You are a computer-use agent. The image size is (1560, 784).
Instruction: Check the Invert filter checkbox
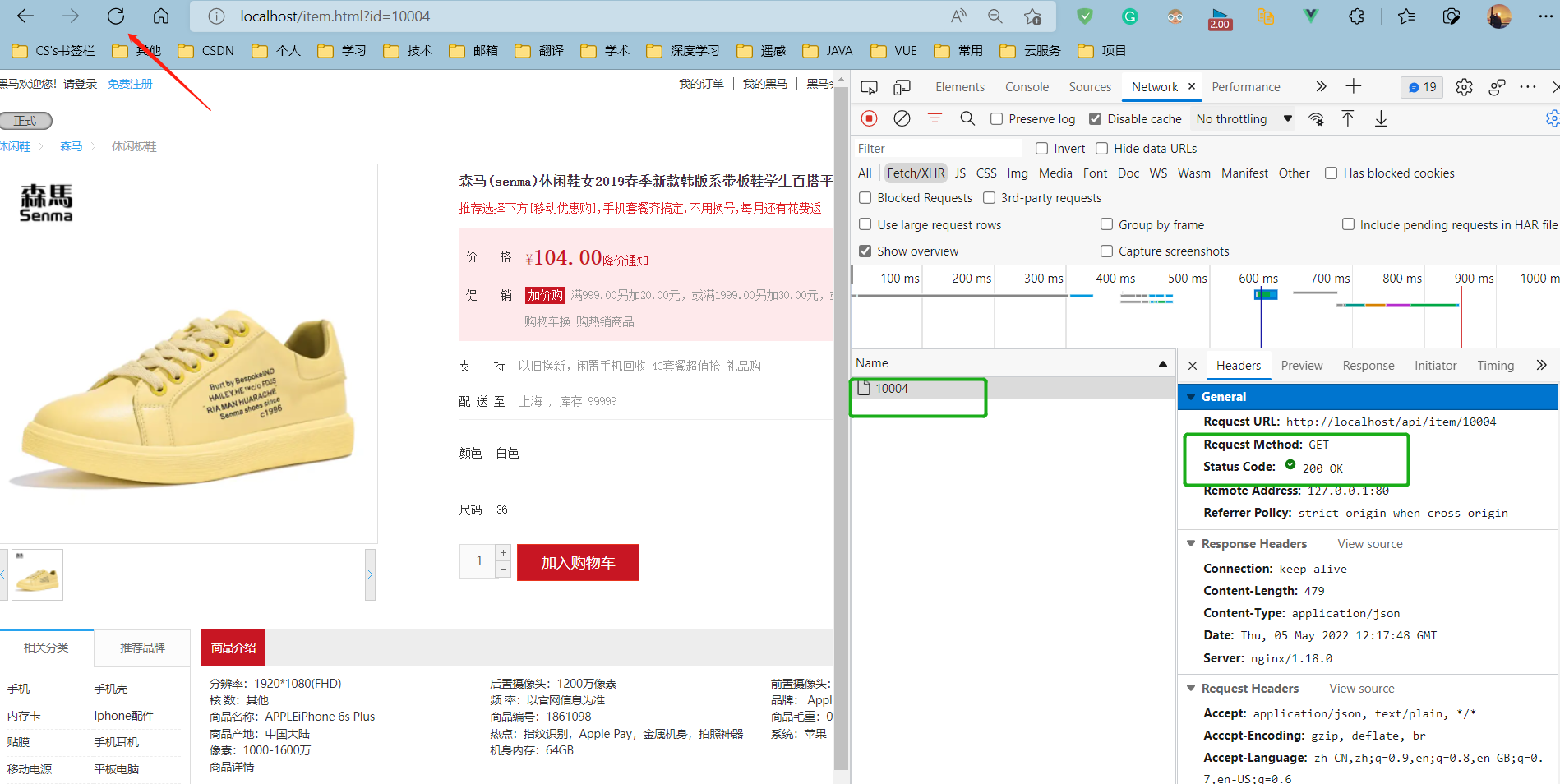(x=1041, y=149)
